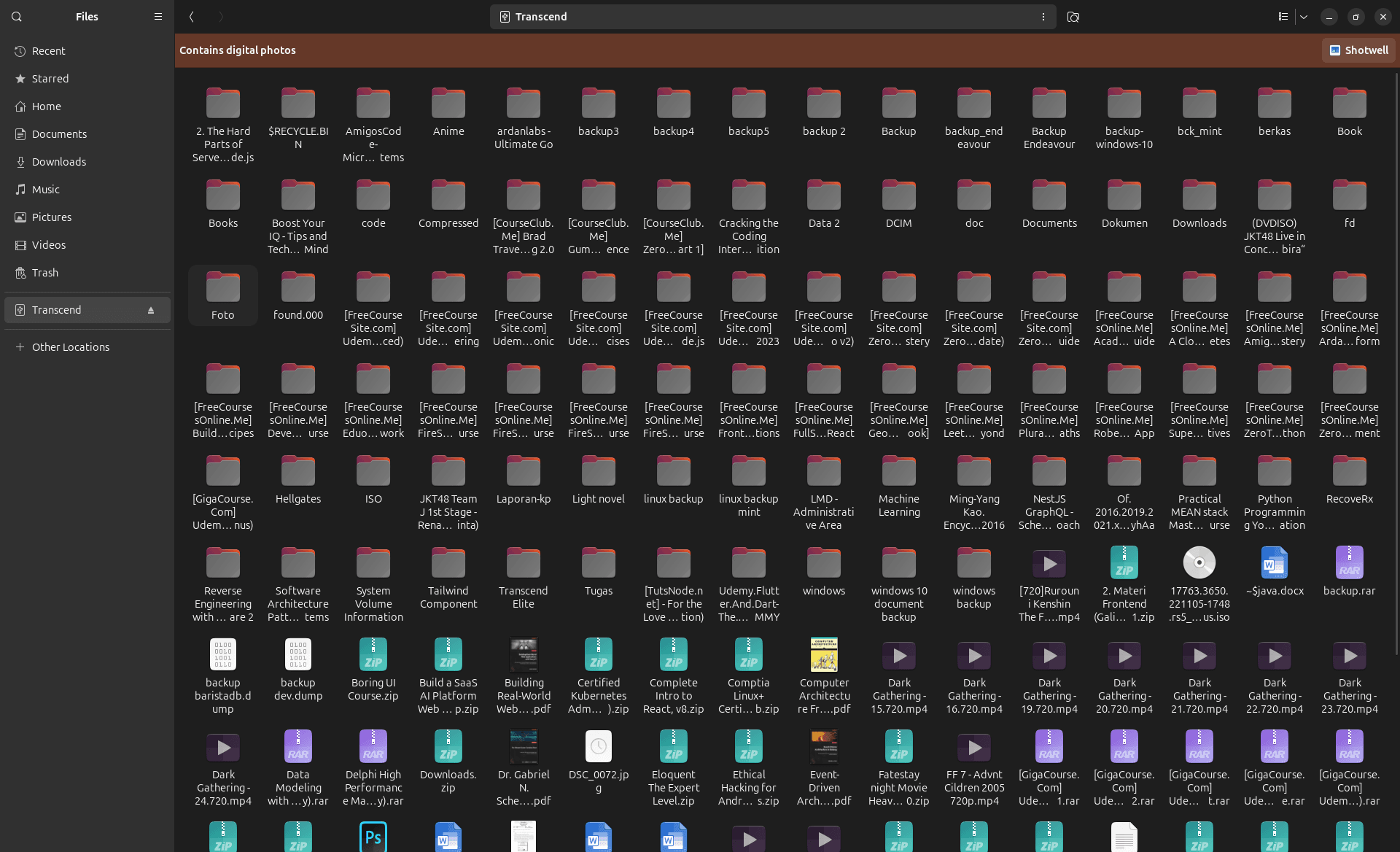Select the ISO folder

pyautogui.click(x=373, y=480)
